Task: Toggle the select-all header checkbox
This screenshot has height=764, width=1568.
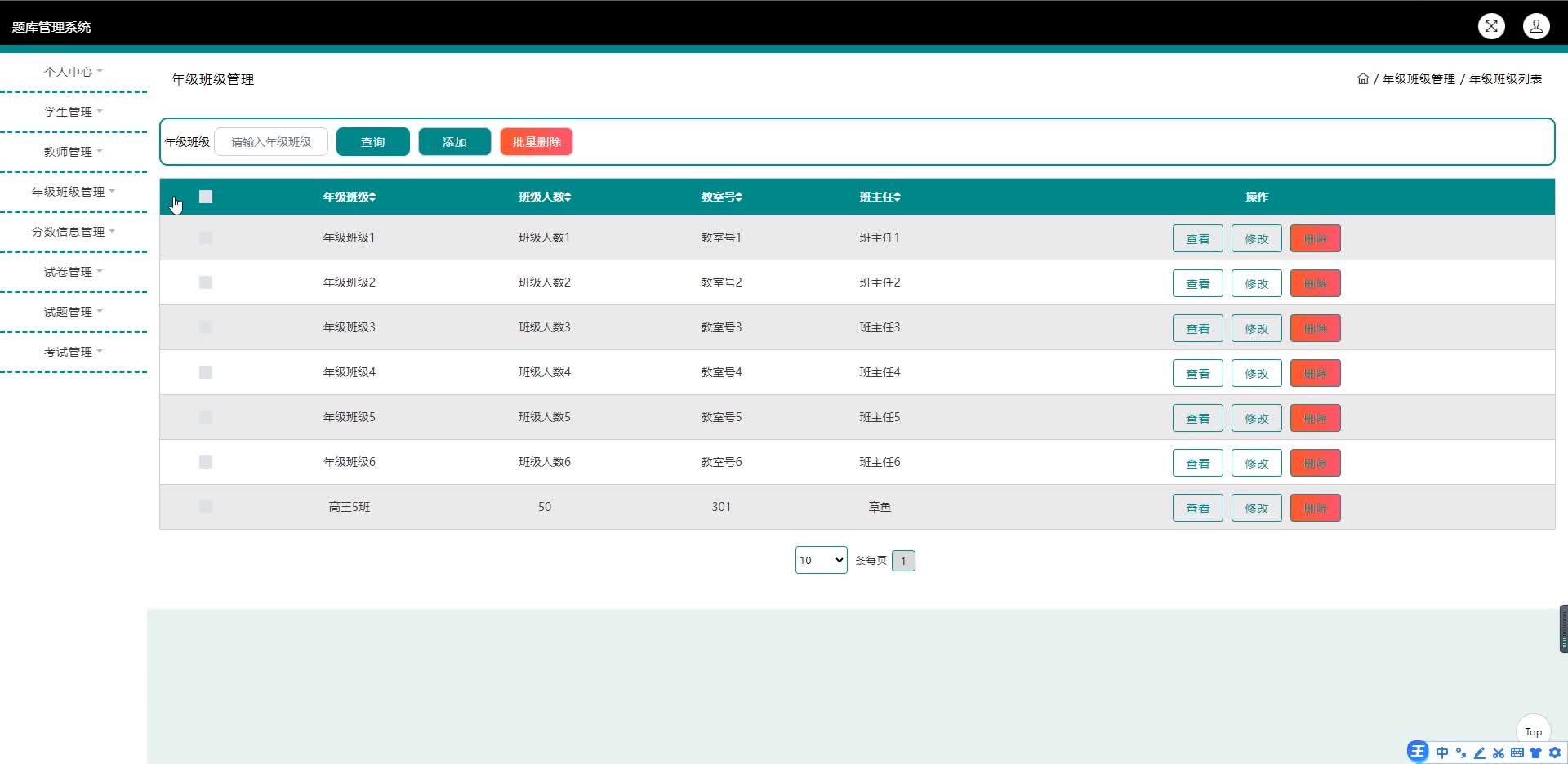Action: point(206,197)
